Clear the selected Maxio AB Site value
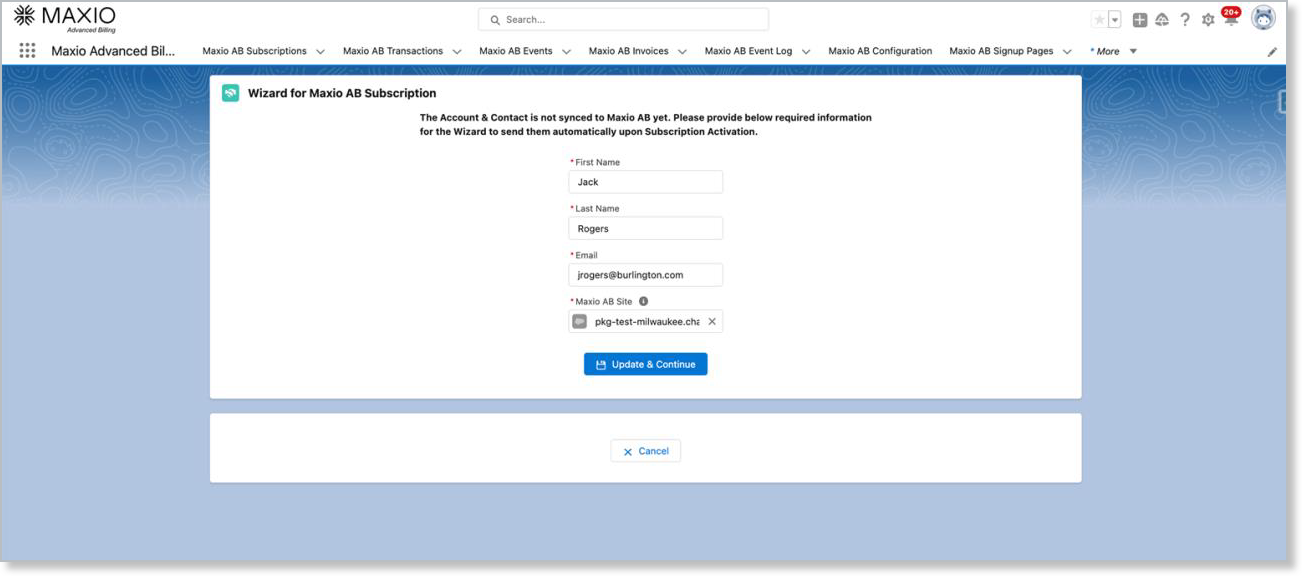Screen dimensions: 1302x576 point(712,322)
